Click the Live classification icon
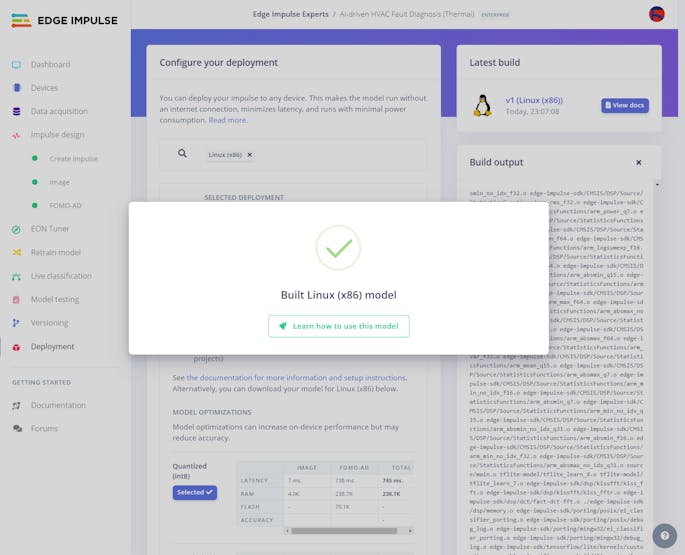This screenshot has height=555, width=685. (x=16, y=276)
